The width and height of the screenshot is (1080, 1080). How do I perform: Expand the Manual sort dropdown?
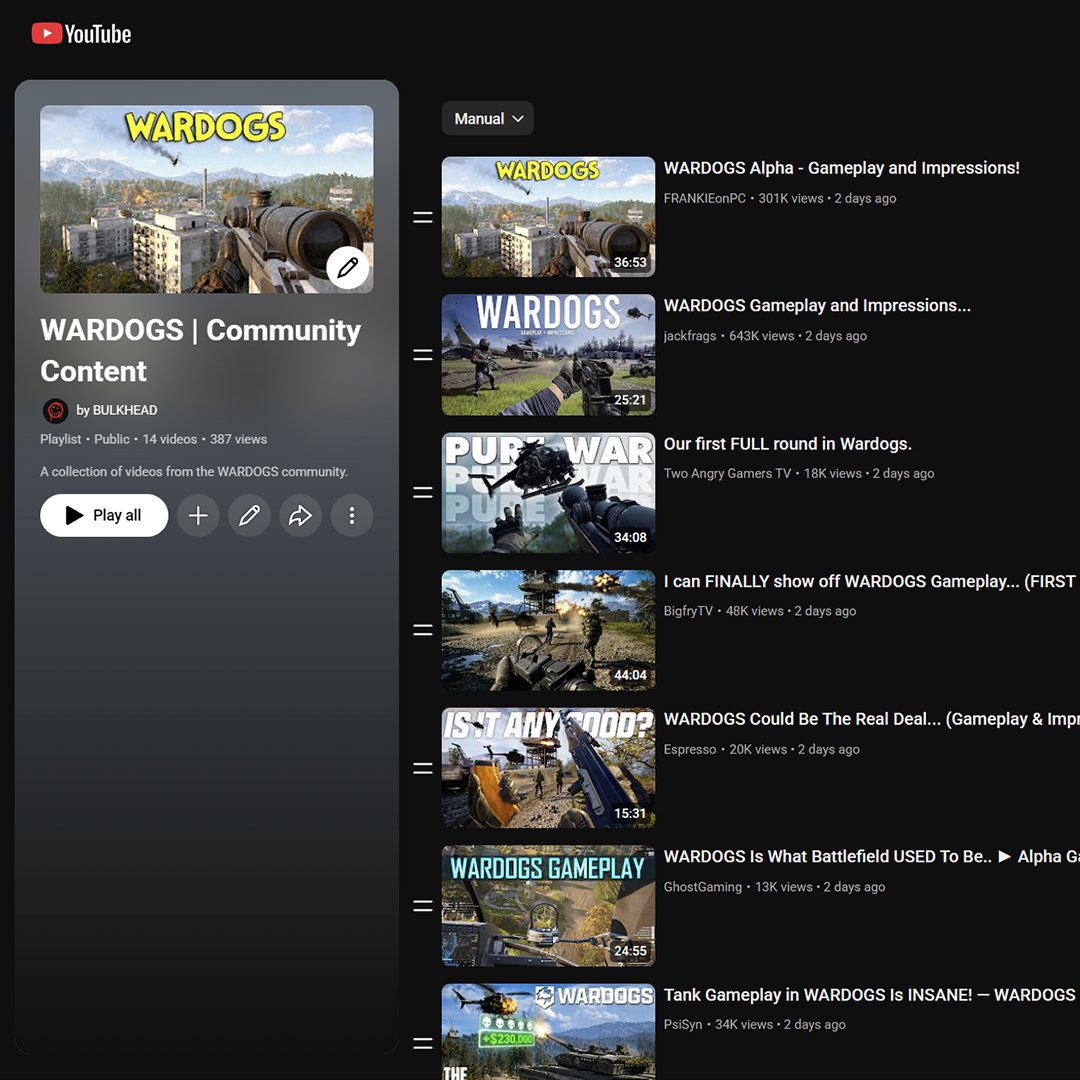click(488, 118)
